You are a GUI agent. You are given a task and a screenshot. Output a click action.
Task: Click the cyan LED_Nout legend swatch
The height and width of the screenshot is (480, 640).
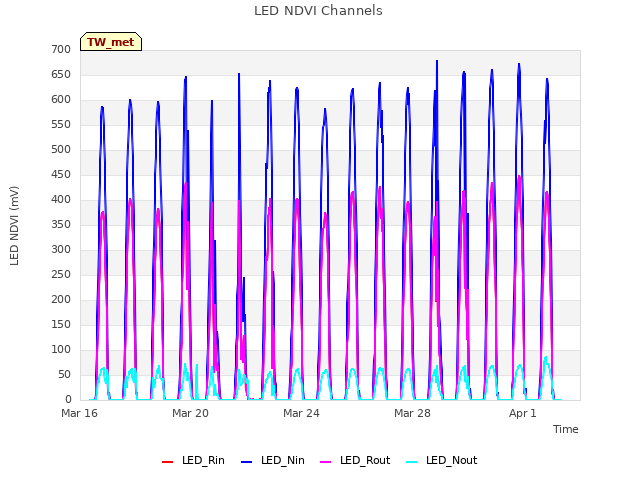[x=412, y=462]
